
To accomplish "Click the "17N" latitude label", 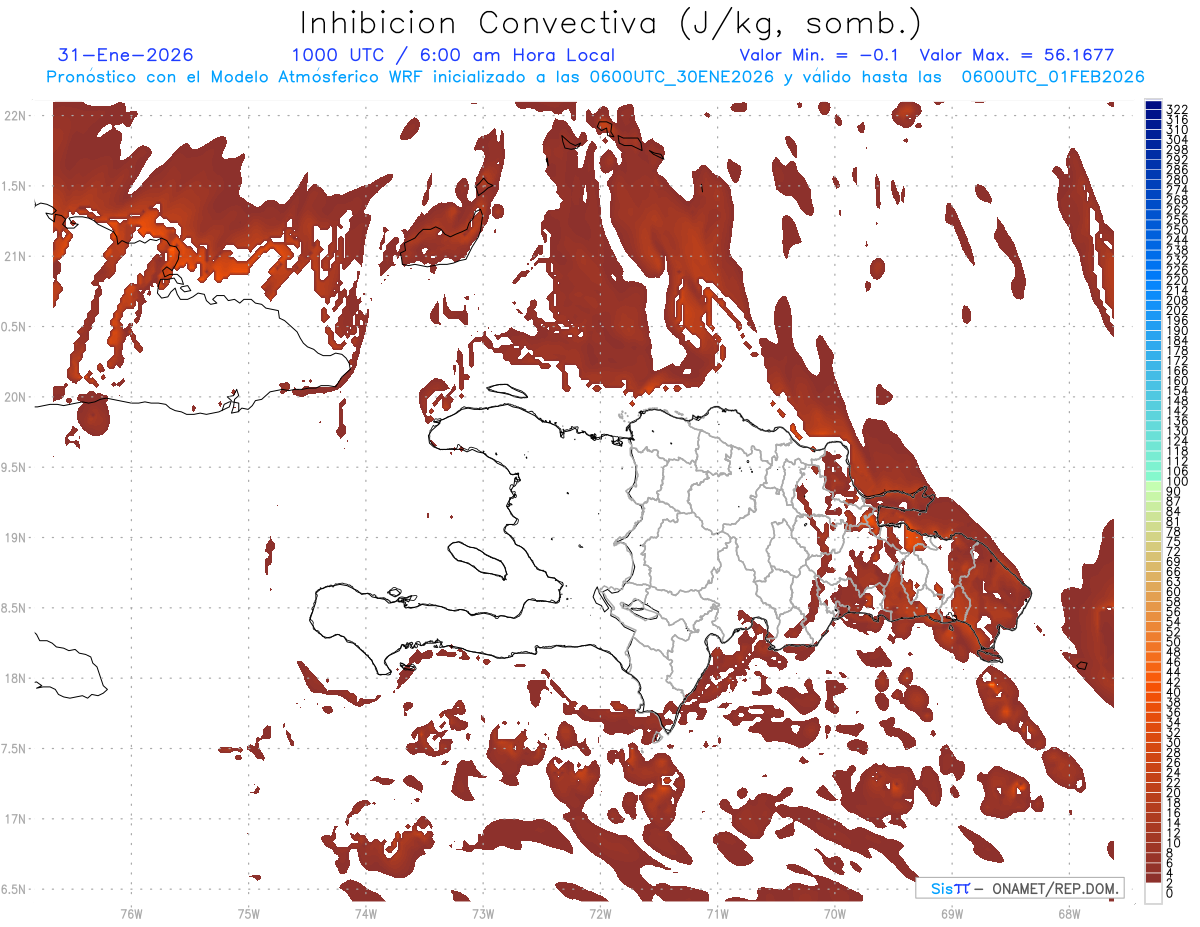I will point(15,819).
